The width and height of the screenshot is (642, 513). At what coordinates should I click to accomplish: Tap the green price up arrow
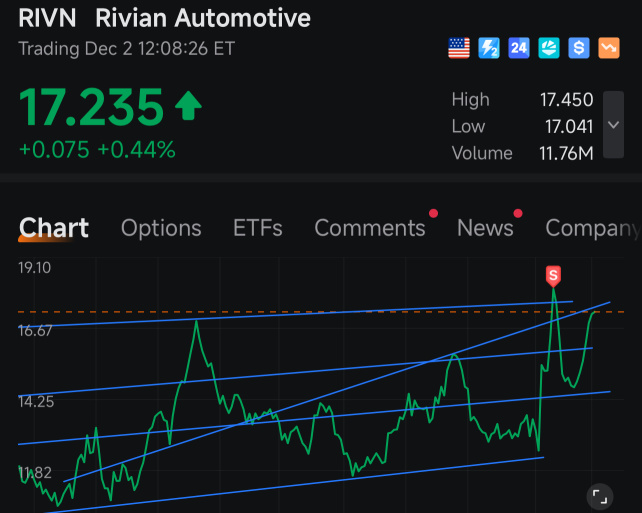click(x=188, y=106)
